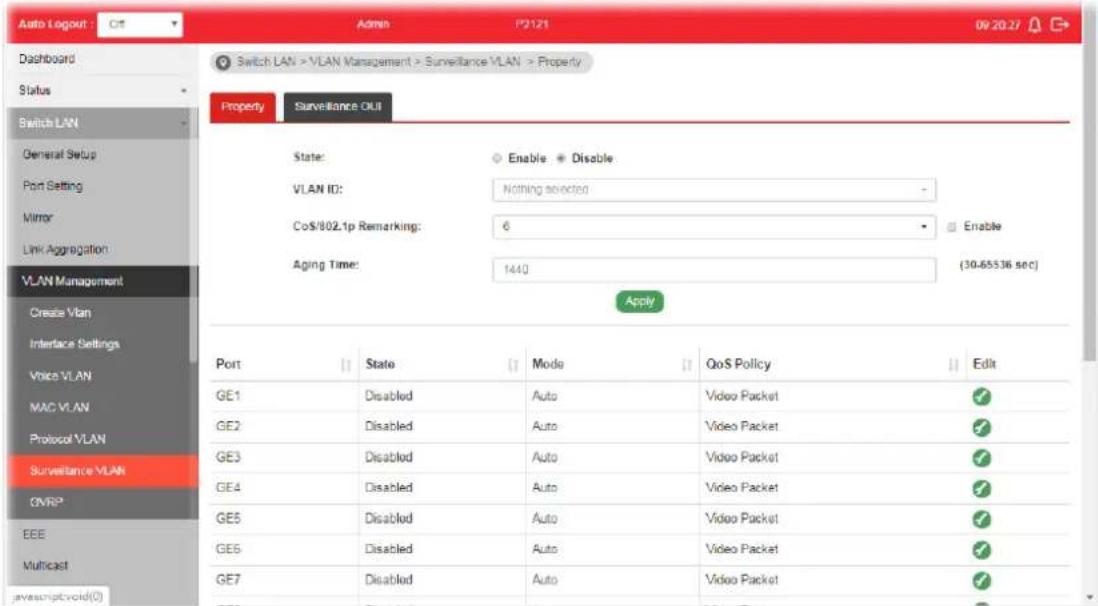The width and height of the screenshot is (1098, 606).
Task: Edit port GE5 surveillance settings
Action: pyautogui.click(x=982, y=519)
